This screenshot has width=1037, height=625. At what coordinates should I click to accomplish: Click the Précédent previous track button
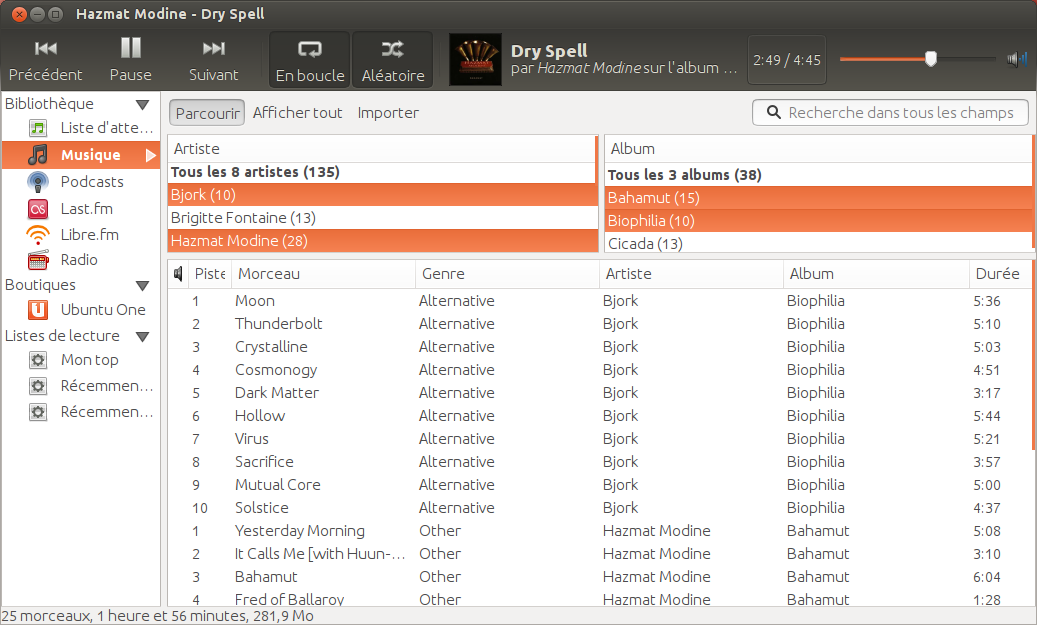[45, 60]
